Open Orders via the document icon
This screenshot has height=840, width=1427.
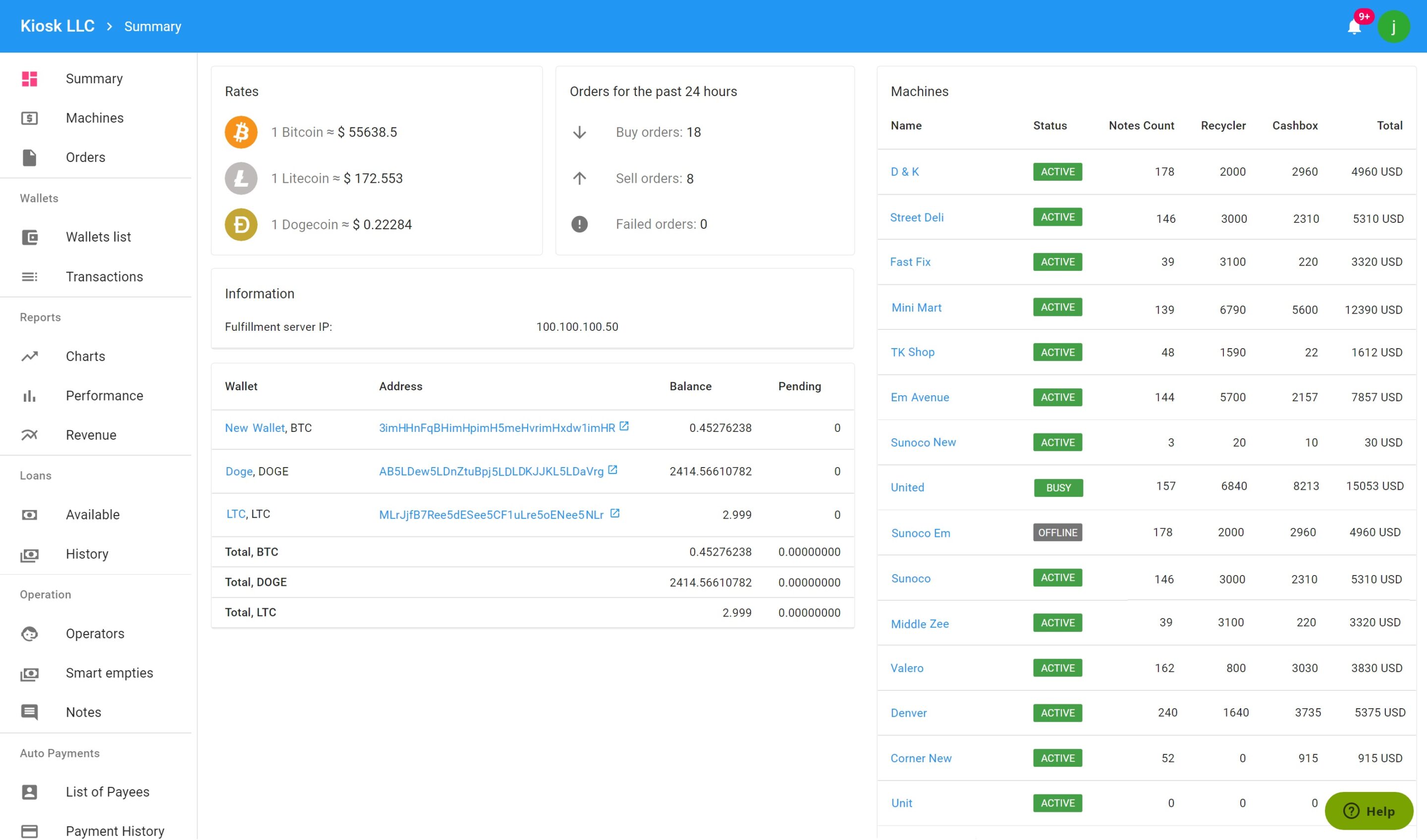(29, 158)
